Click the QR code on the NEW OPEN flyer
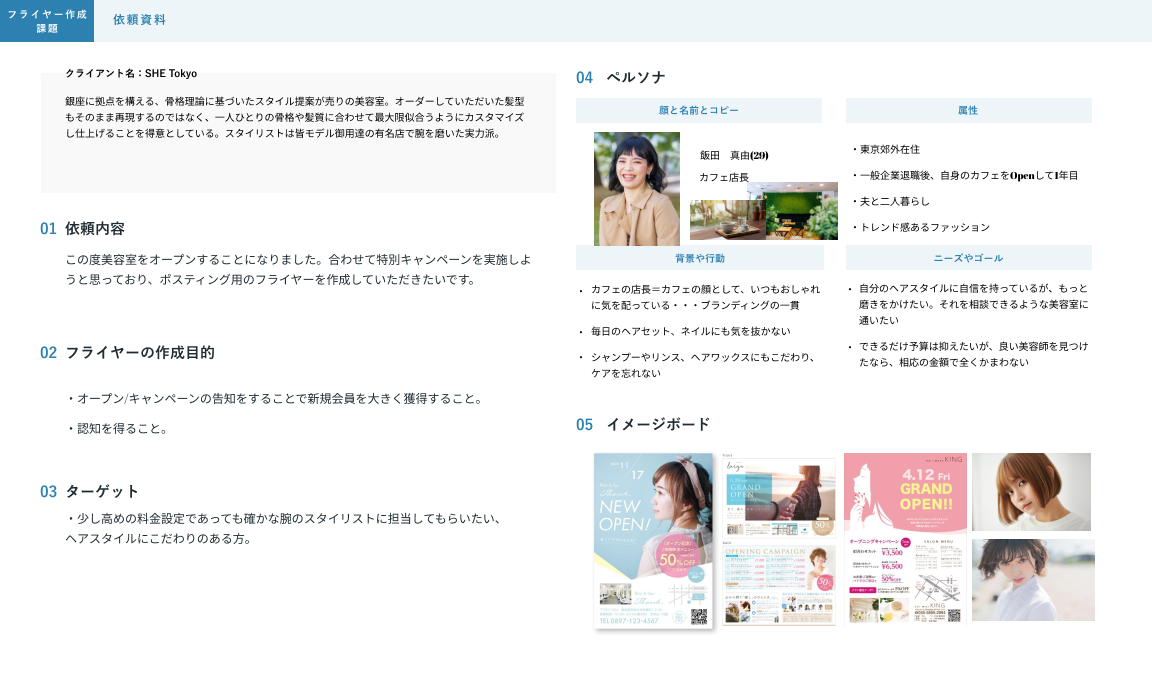Viewport: 1152px width, 700px height. tap(699, 616)
